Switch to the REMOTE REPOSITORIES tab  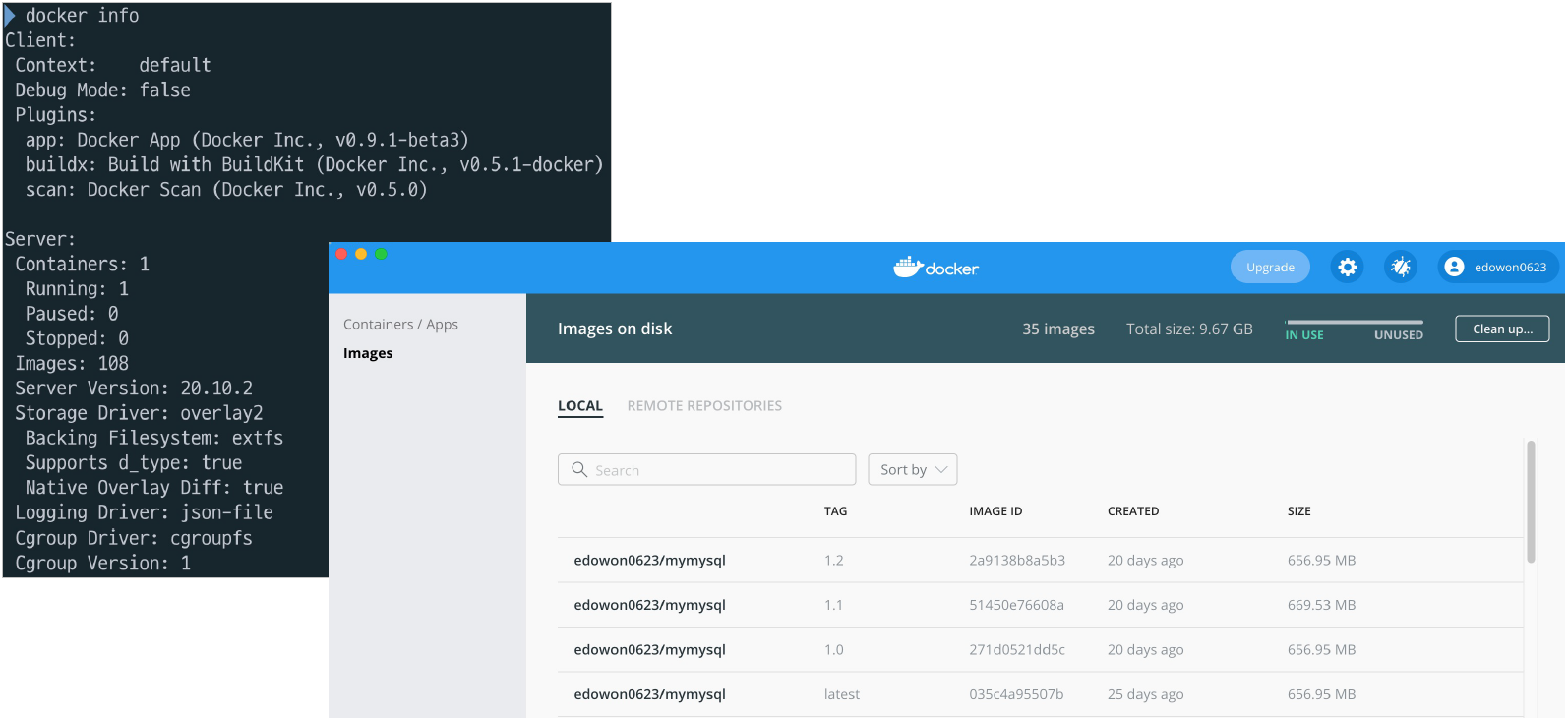pos(704,406)
